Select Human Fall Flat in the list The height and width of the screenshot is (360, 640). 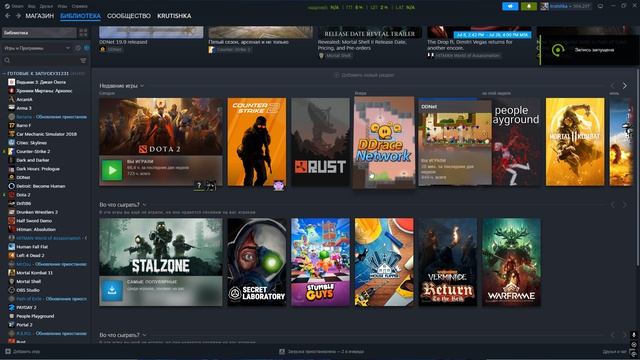click(x=32, y=247)
